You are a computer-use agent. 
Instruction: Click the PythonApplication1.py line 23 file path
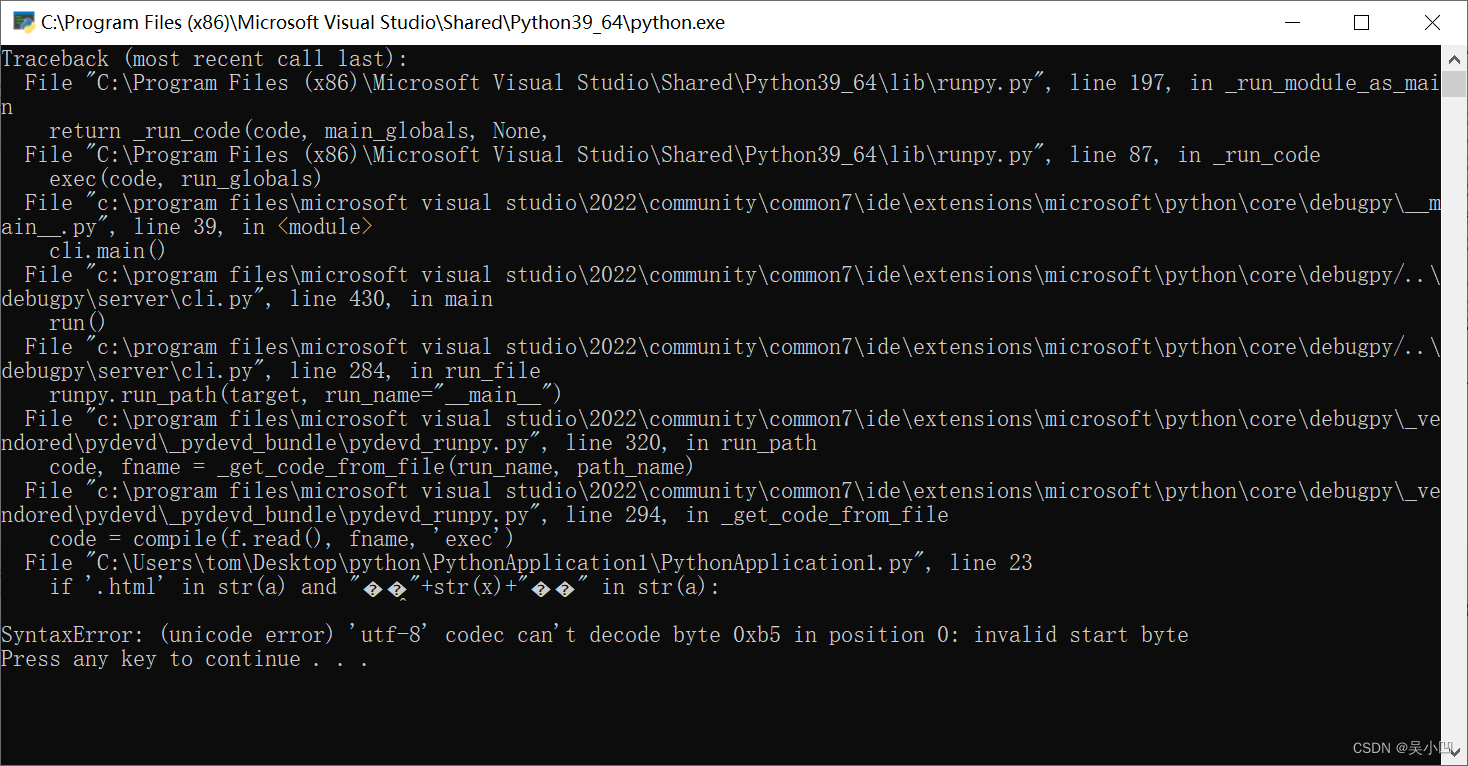529,563
